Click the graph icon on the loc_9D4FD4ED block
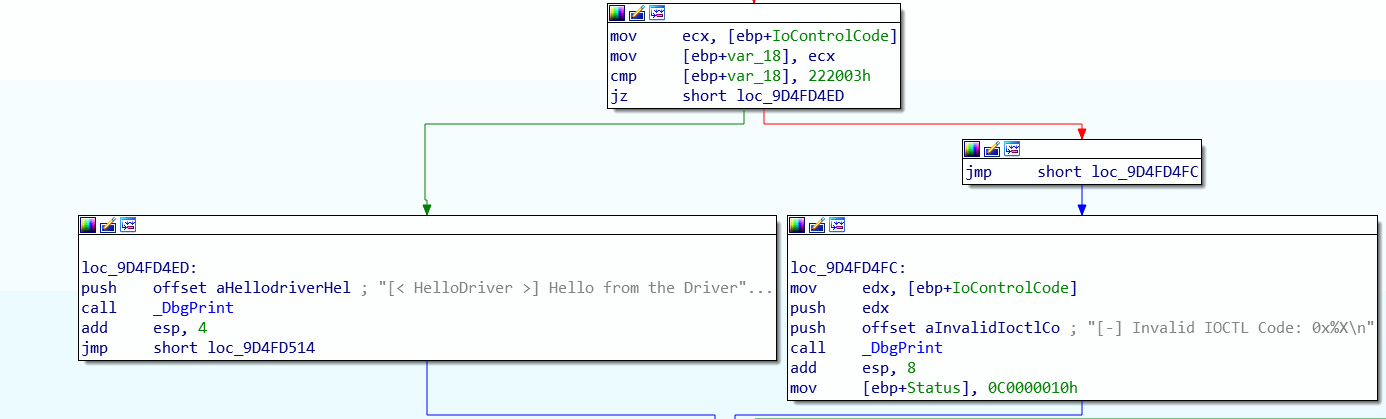The width and height of the screenshot is (1386, 419). pos(128,225)
